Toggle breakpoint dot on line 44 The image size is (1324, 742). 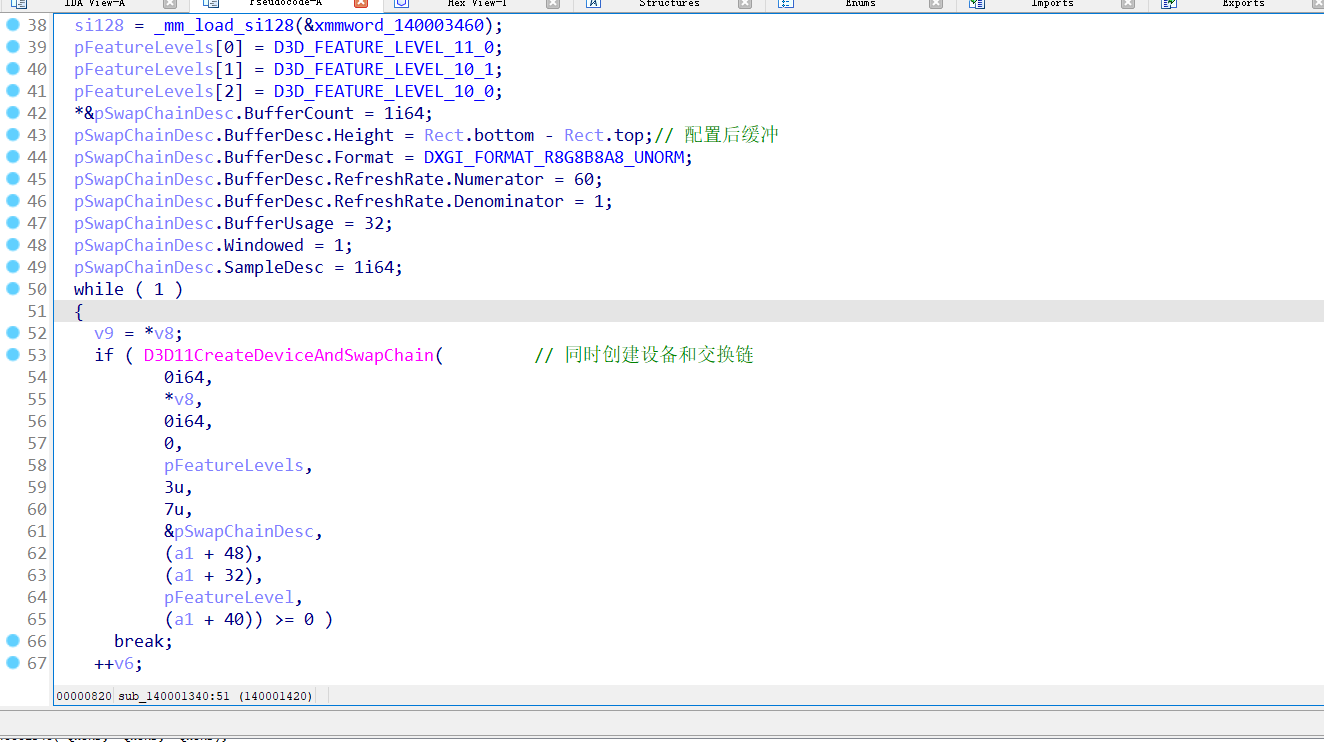pos(12,157)
